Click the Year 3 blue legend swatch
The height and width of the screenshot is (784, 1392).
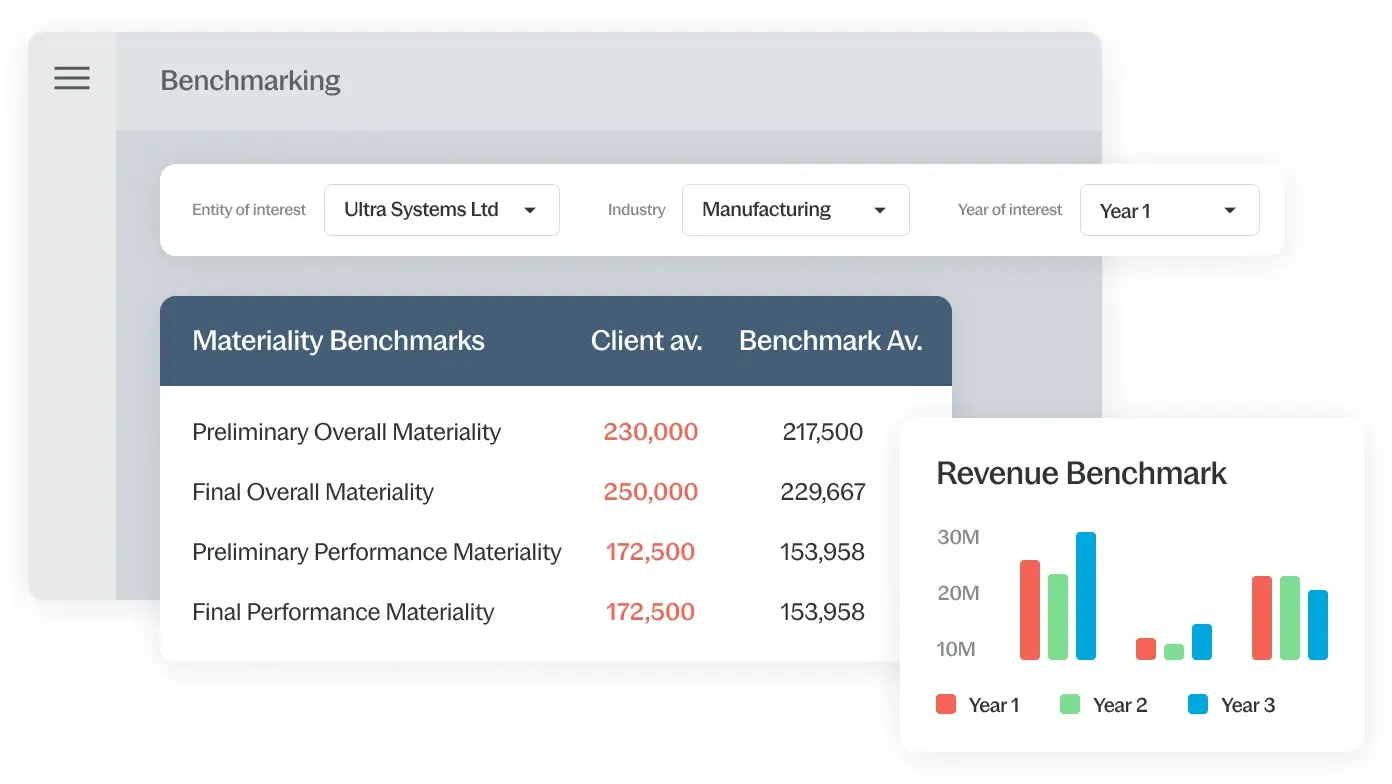point(1198,705)
